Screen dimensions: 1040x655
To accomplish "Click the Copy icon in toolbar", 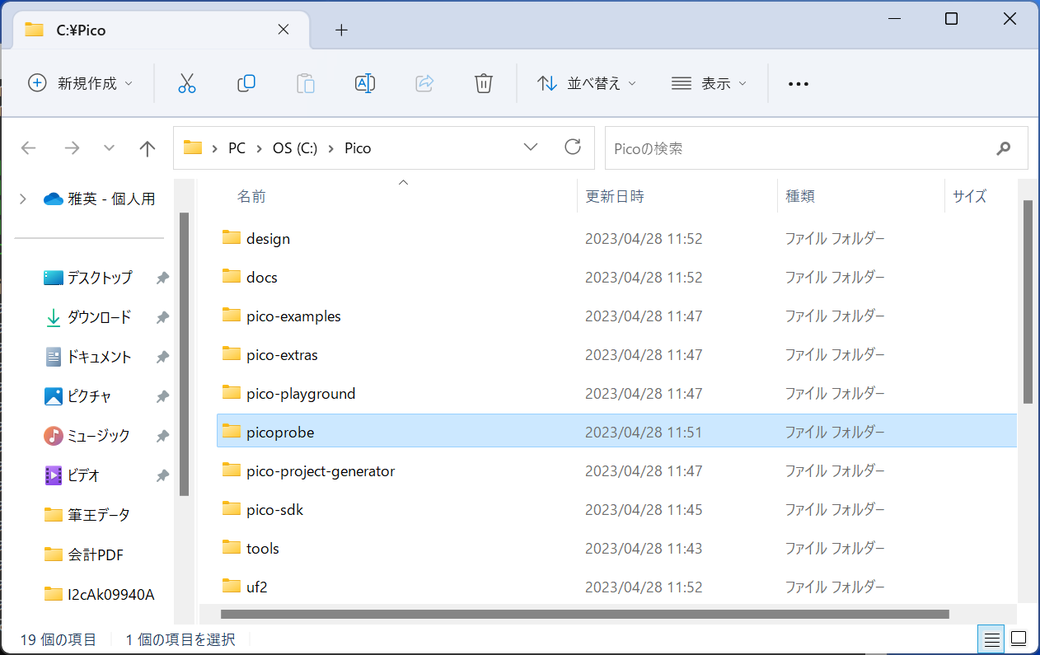I will 246,84.
